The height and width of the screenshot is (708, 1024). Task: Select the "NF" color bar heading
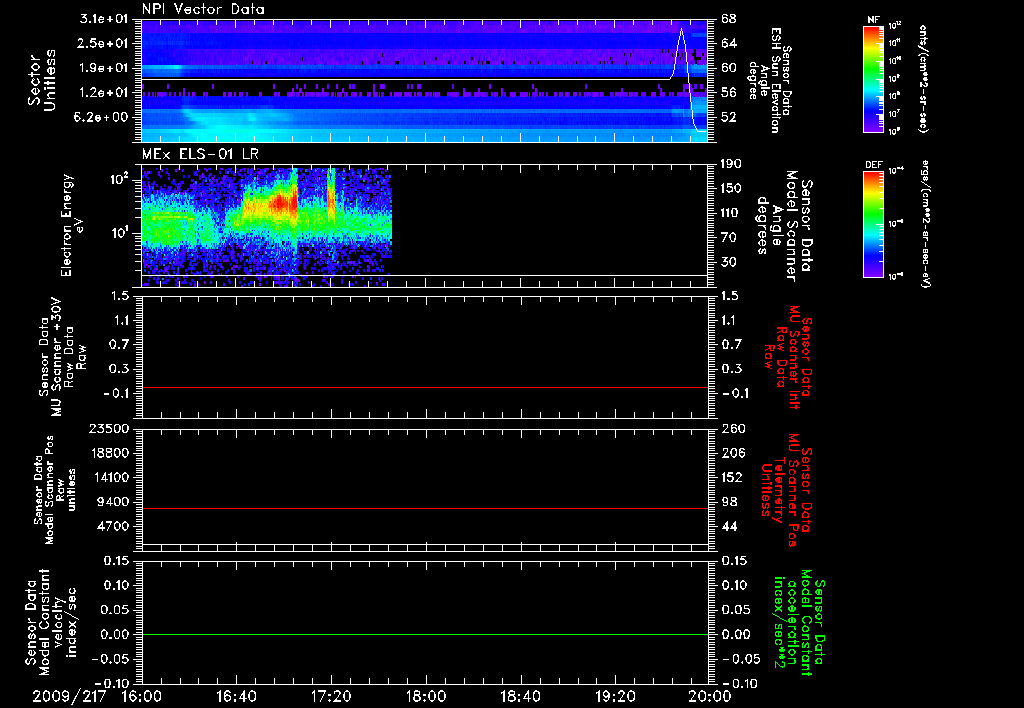(x=874, y=20)
